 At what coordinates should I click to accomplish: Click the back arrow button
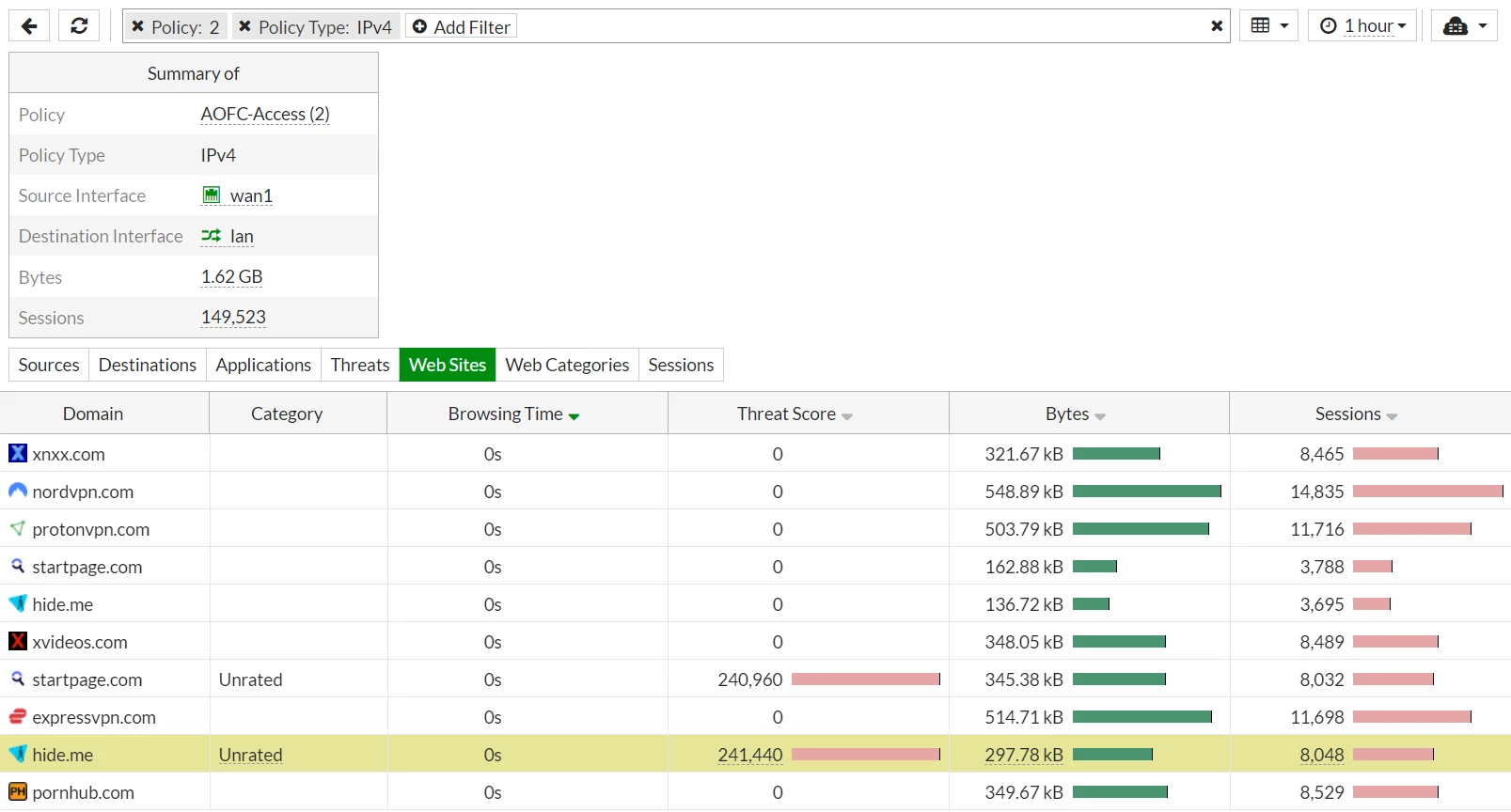pos(29,26)
